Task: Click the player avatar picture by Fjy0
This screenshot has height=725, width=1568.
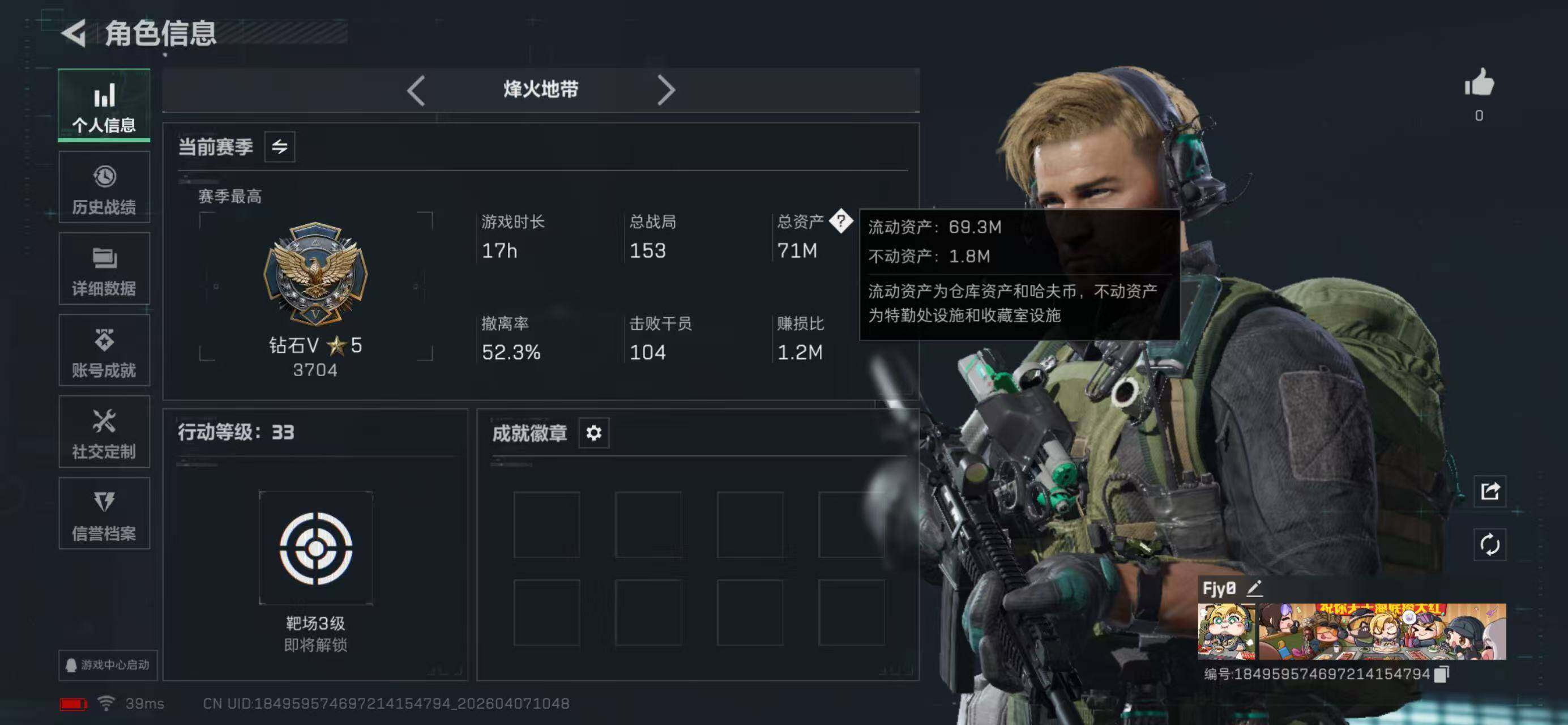Action: click(x=1226, y=631)
